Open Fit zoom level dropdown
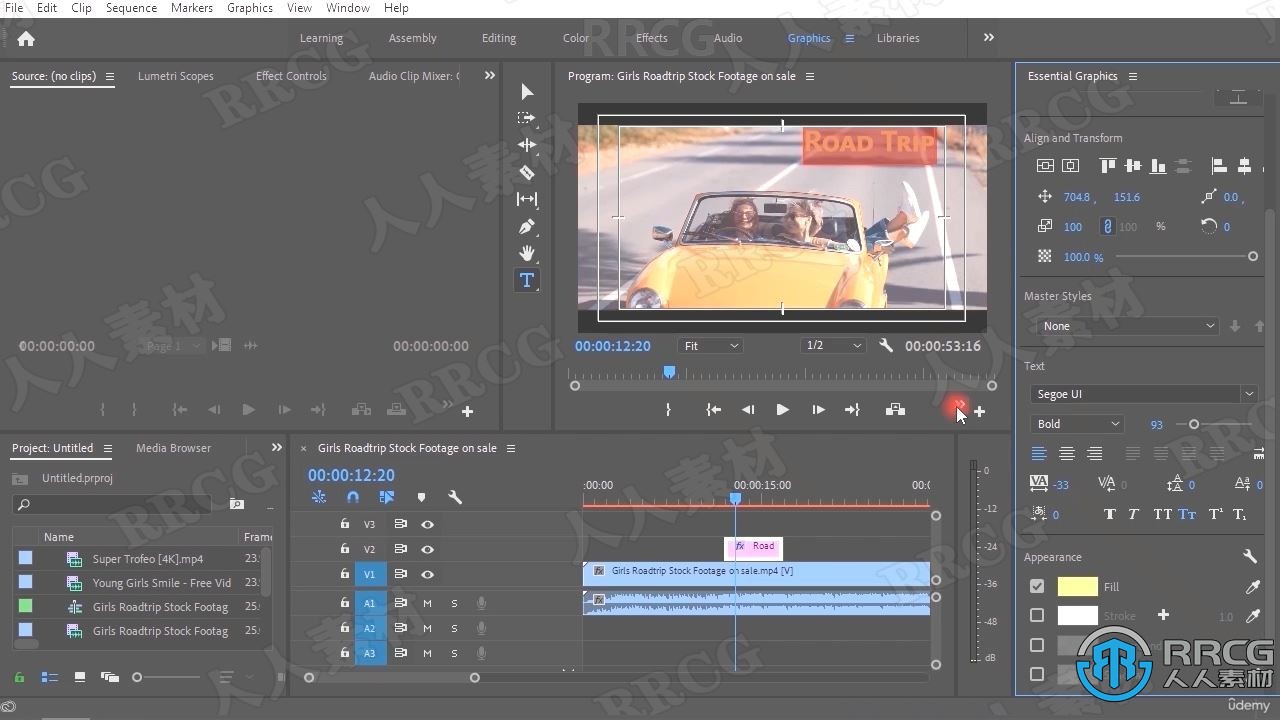The height and width of the screenshot is (720, 1280). (x=710, y=345)
